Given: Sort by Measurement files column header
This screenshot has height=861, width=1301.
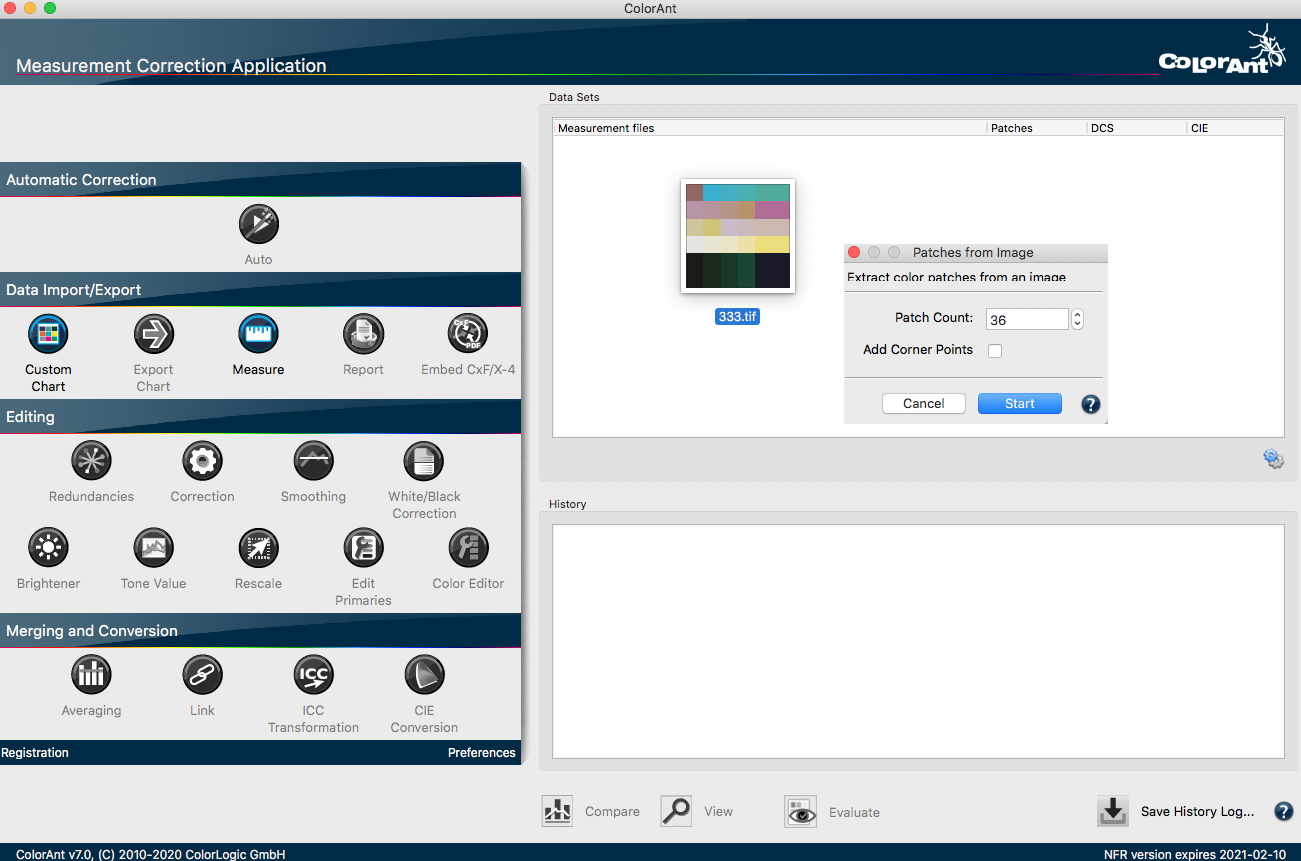Looking at the screenshot, I should tap(769, 128).
